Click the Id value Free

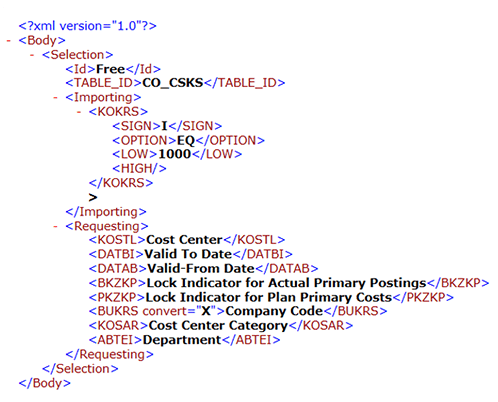tap(110, 69)
